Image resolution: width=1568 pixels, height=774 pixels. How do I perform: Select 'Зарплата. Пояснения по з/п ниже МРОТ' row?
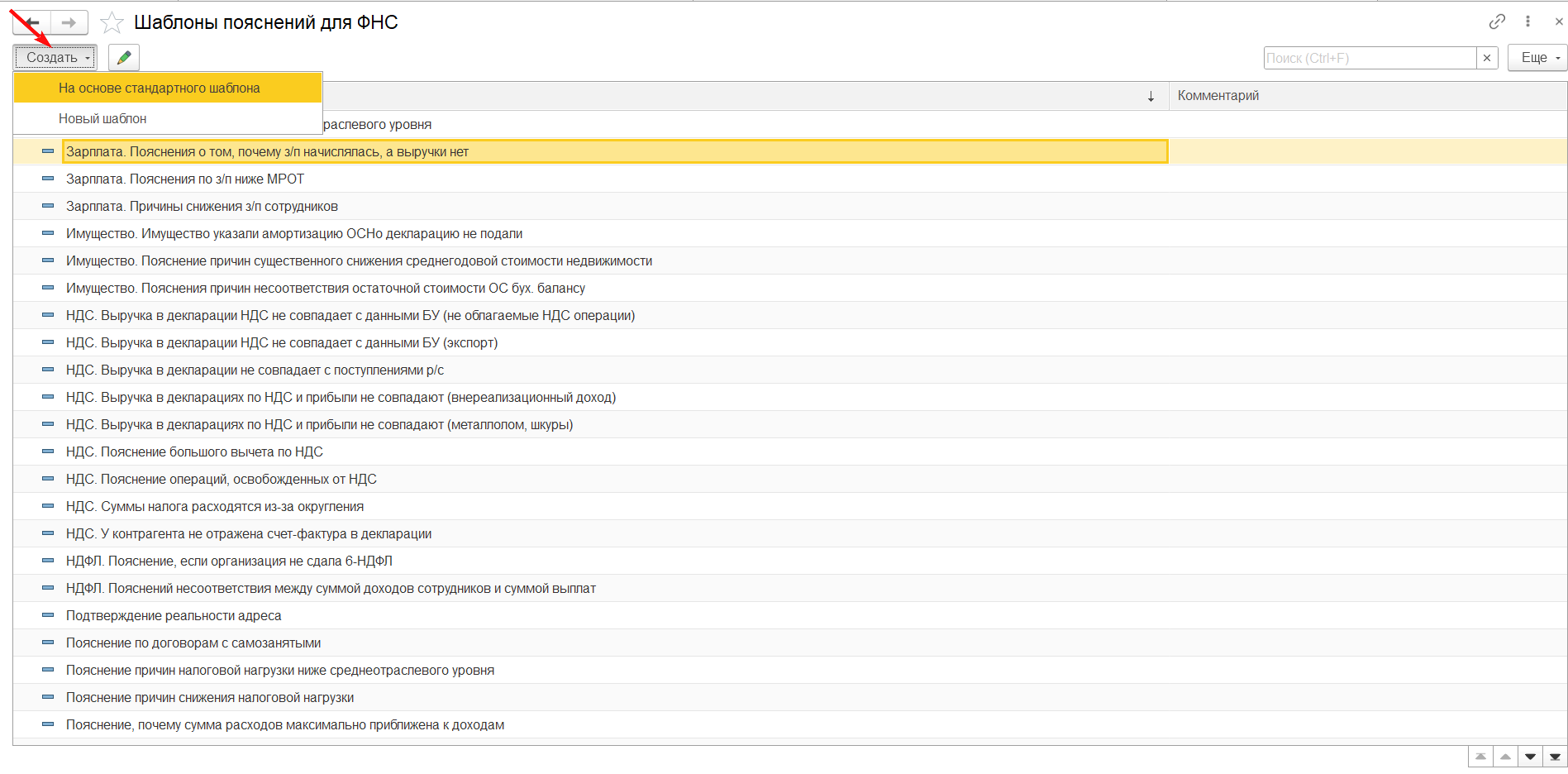pyautogui.click(x=185, y=179)
